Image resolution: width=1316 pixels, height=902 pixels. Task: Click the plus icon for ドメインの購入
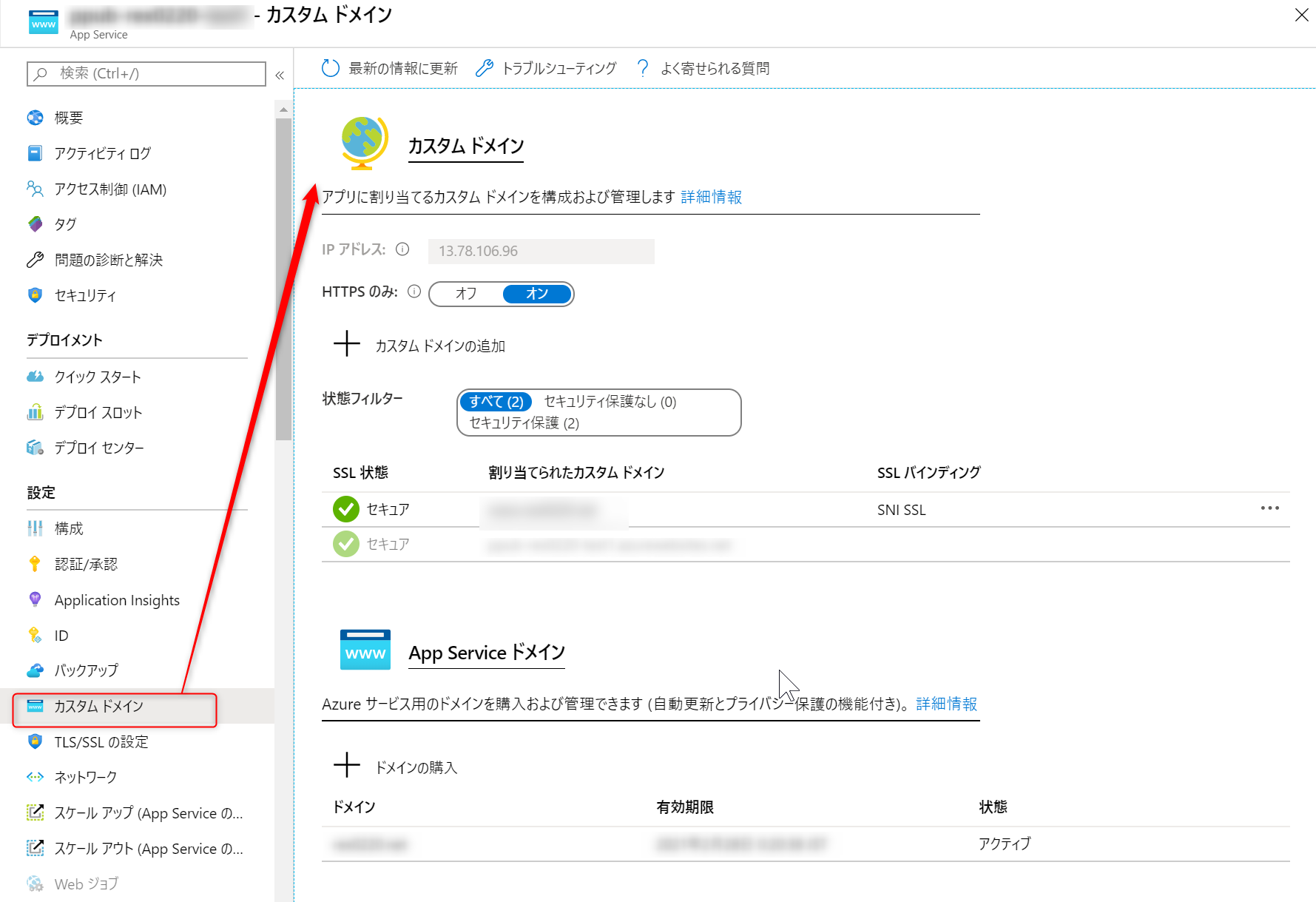[x=346, y=765]
